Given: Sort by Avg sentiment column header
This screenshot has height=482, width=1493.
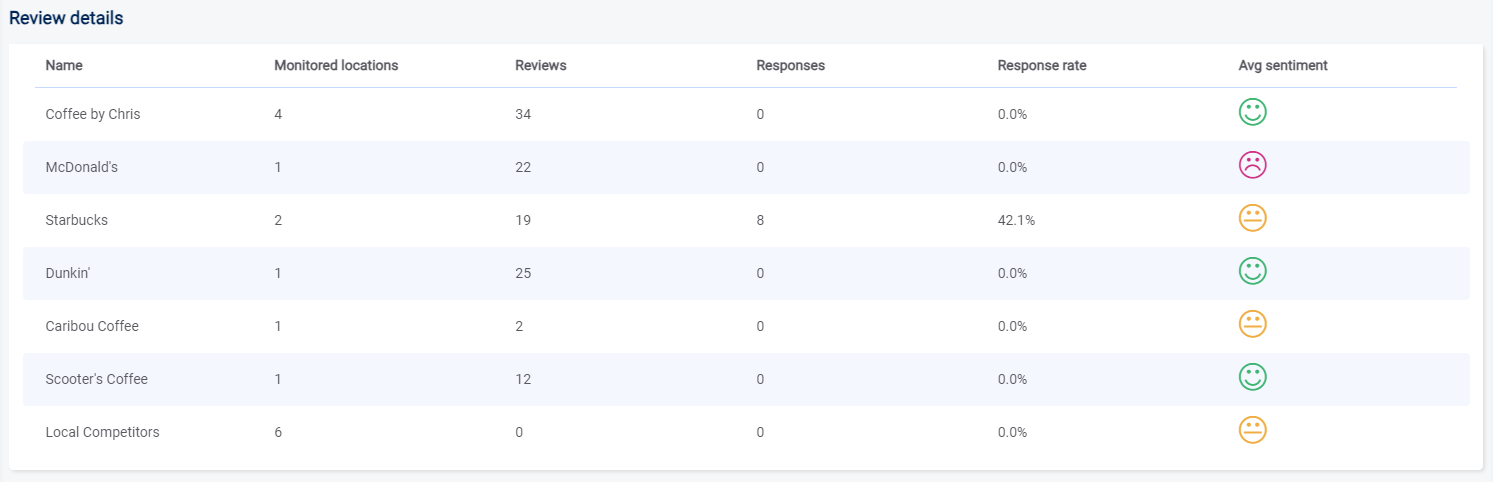Looking at the screenshot, I should (x=1282, y=66).
